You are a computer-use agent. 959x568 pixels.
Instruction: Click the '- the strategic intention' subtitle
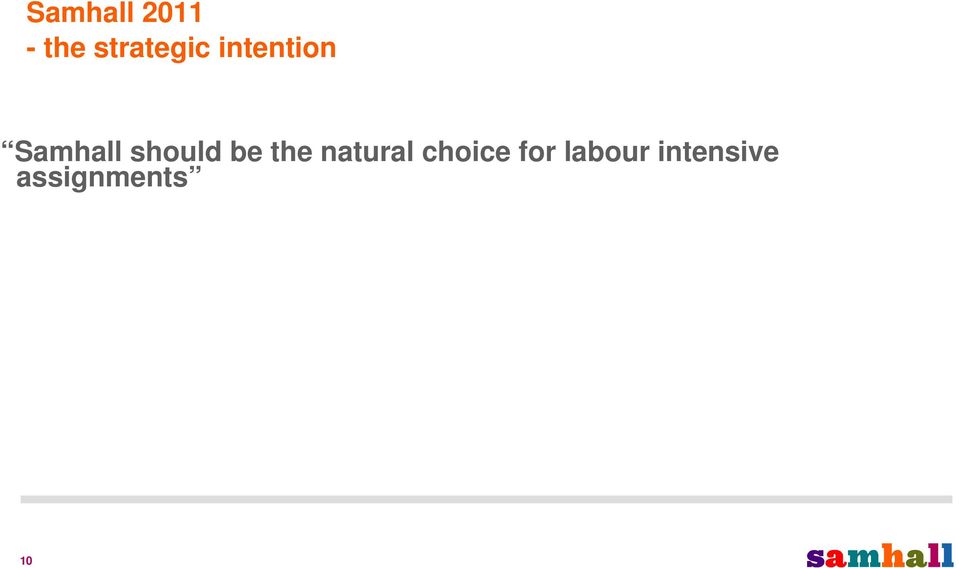181,48
